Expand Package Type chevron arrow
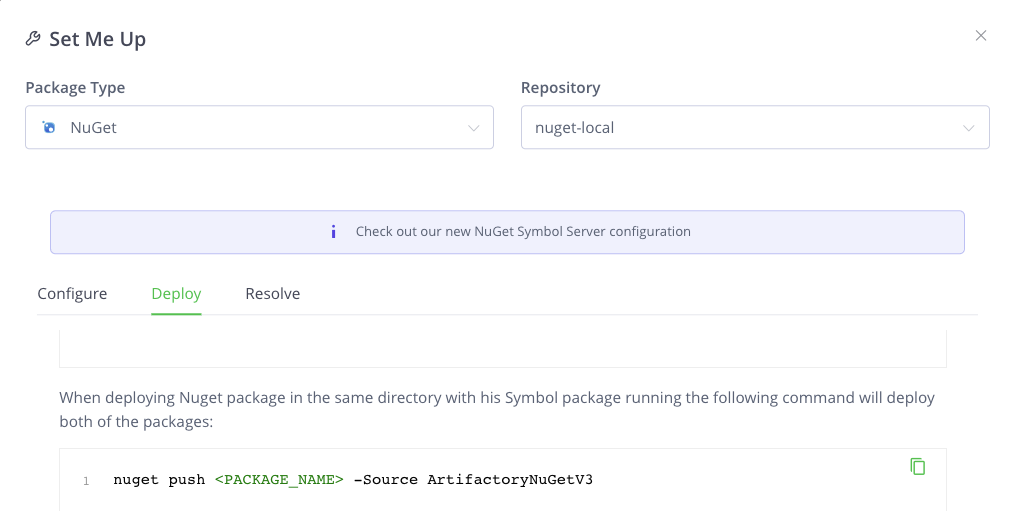This screenshot has height=511, width=1014. (473, 128)
